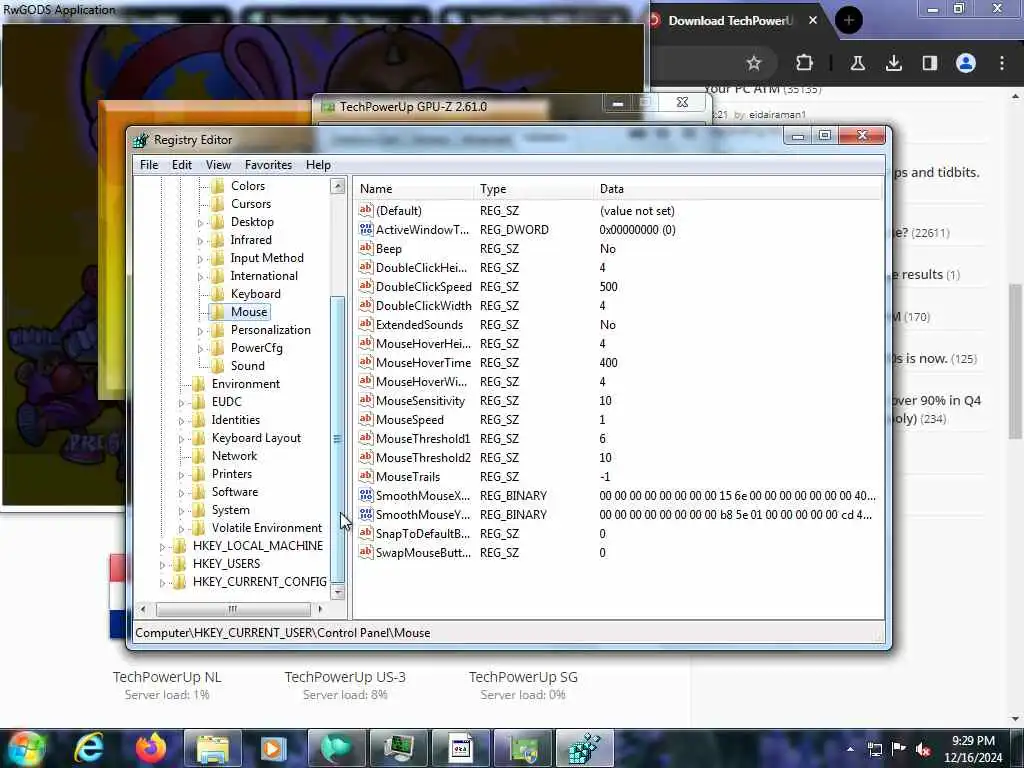Image resolution: width=1024 pixels, height=768 pixels.
Task: Click the DoubleClickSpeed value icon
Action: 366,286
